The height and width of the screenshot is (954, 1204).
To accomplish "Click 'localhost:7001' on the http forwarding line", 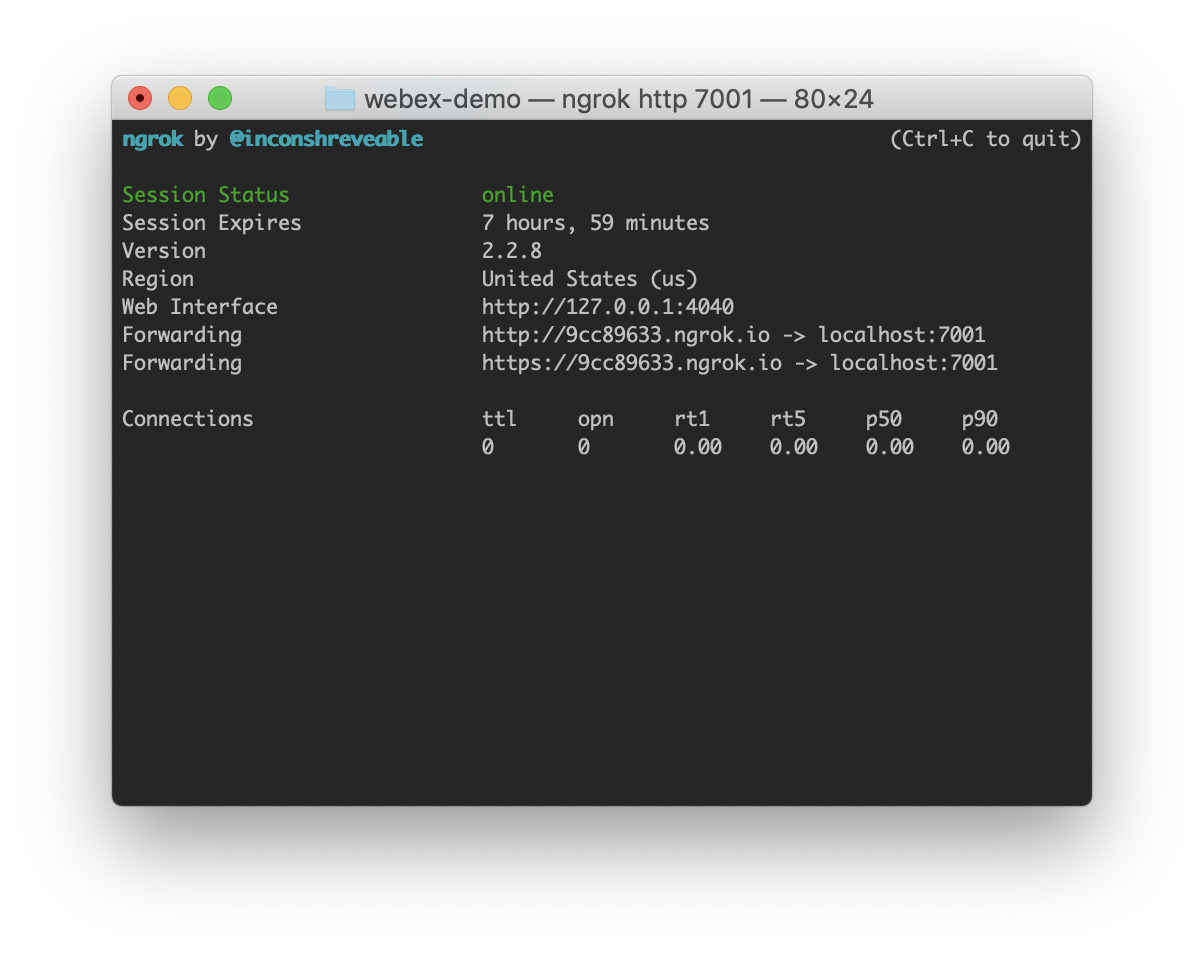I will (x=902, y=335).
